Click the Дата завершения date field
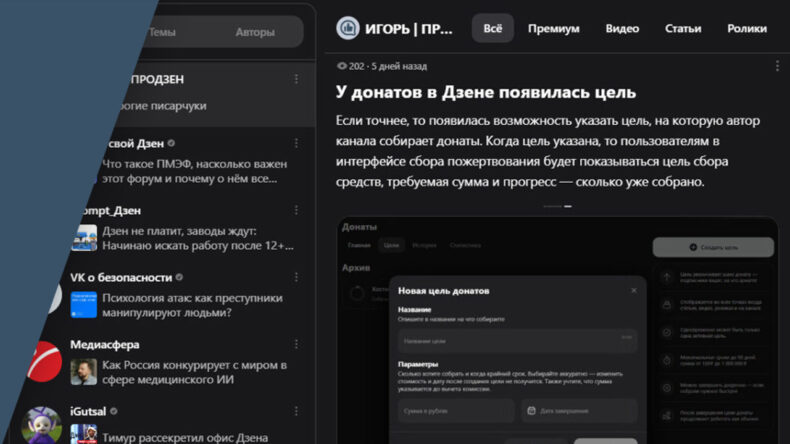Image resolution: width=790 pixels, height=444 pixels. pos(579,411)
